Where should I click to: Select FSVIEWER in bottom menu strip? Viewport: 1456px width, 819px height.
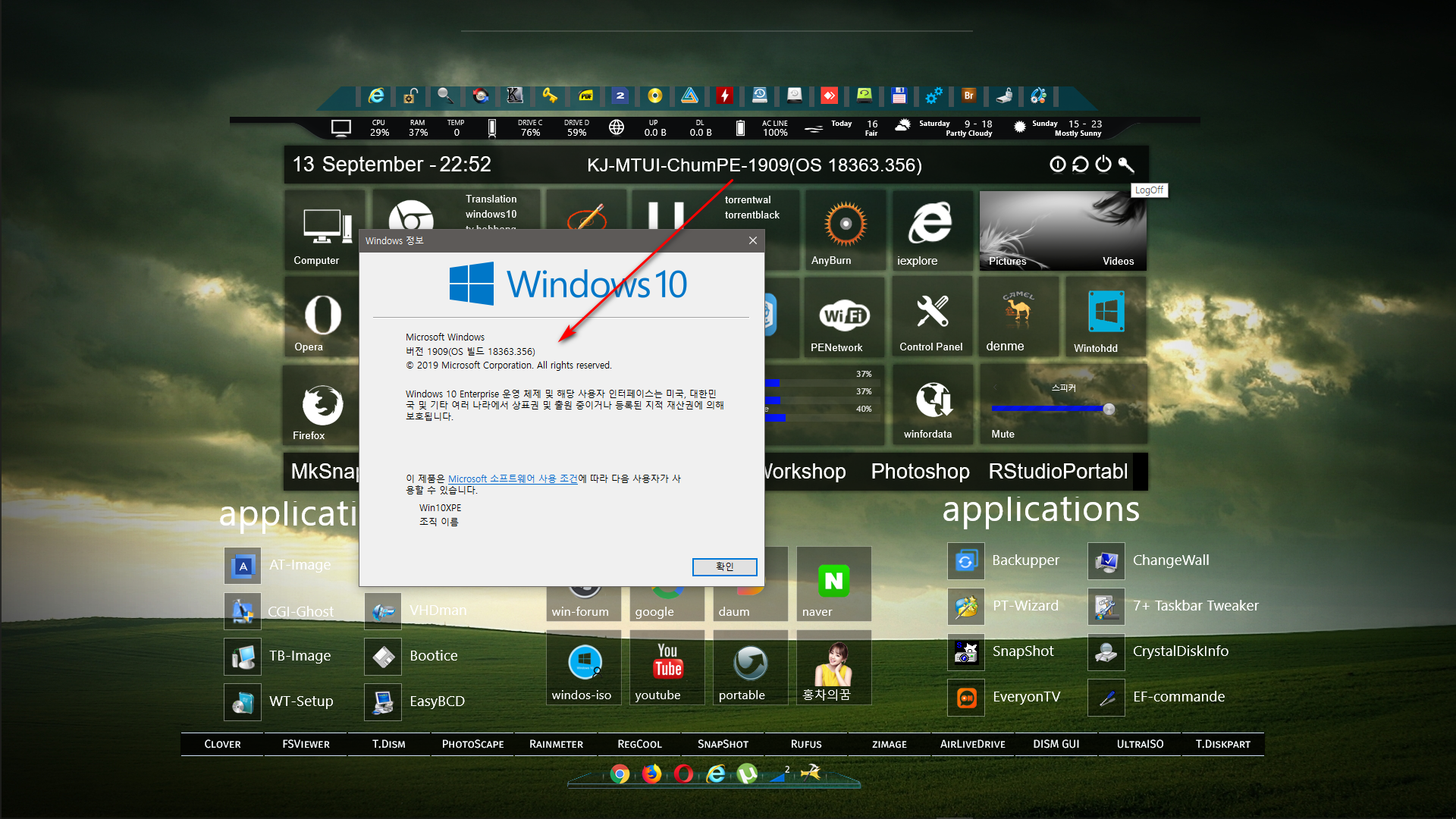(x=306, y=744)
